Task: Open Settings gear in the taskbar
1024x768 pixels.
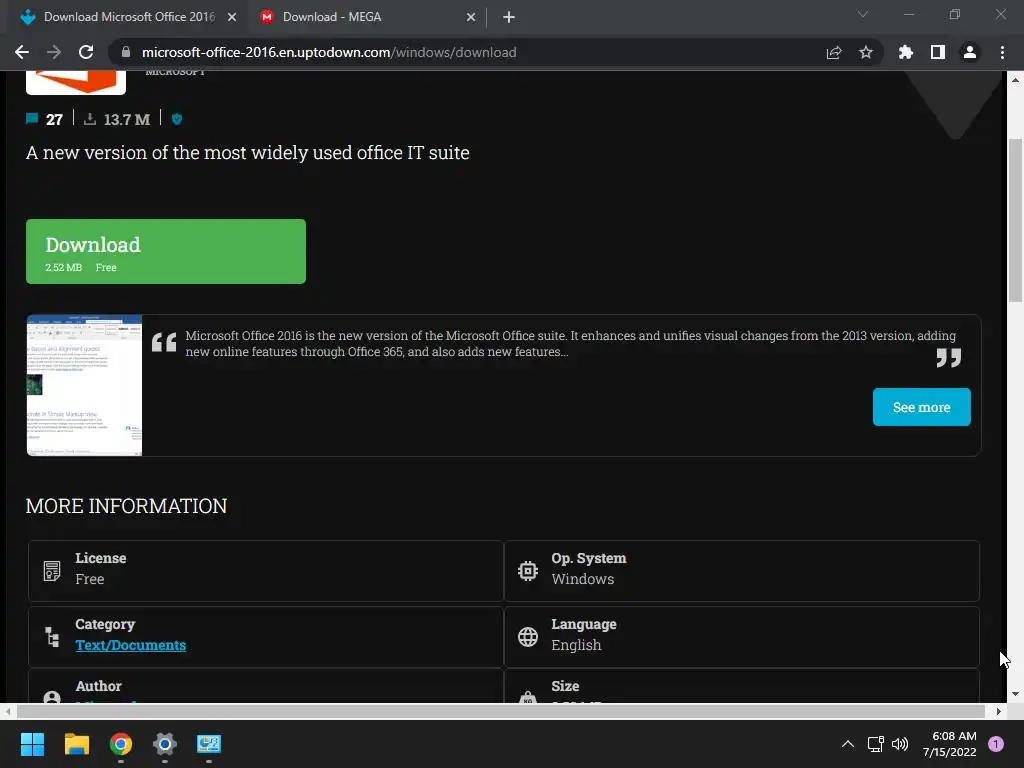Action: point(165,744)
